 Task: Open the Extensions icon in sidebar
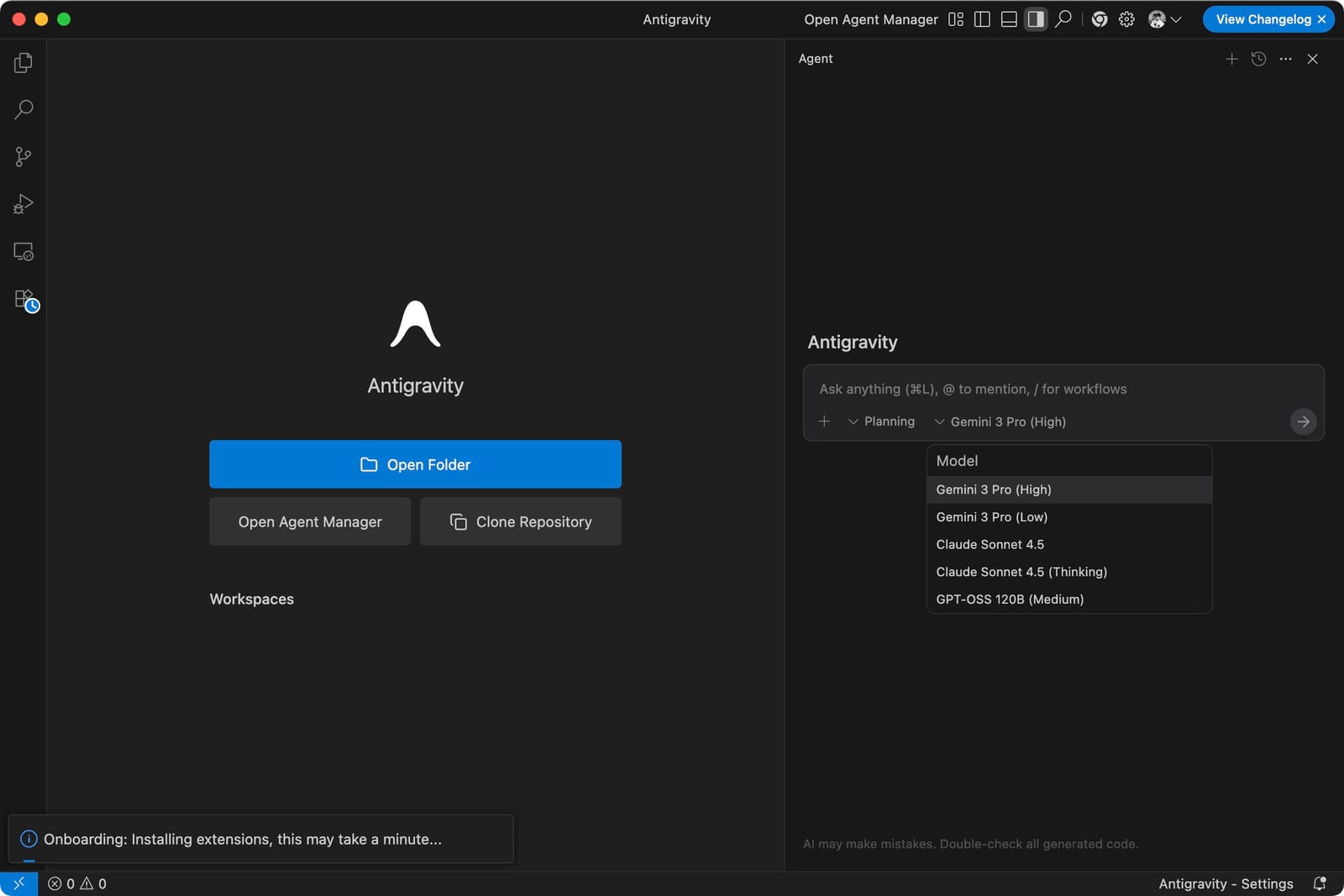tap(22, 299)
